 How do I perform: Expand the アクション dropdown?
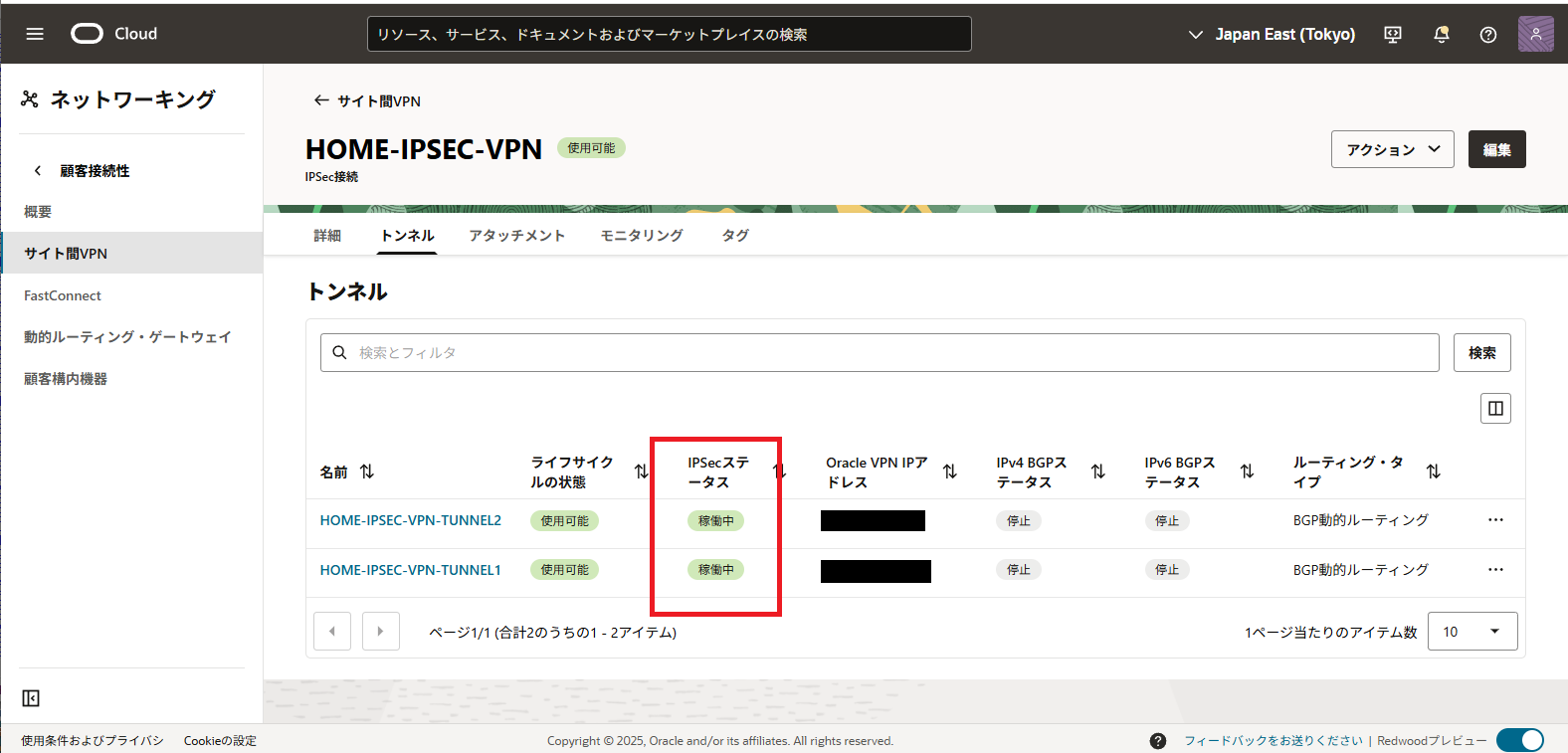(x=1393, y=149)
